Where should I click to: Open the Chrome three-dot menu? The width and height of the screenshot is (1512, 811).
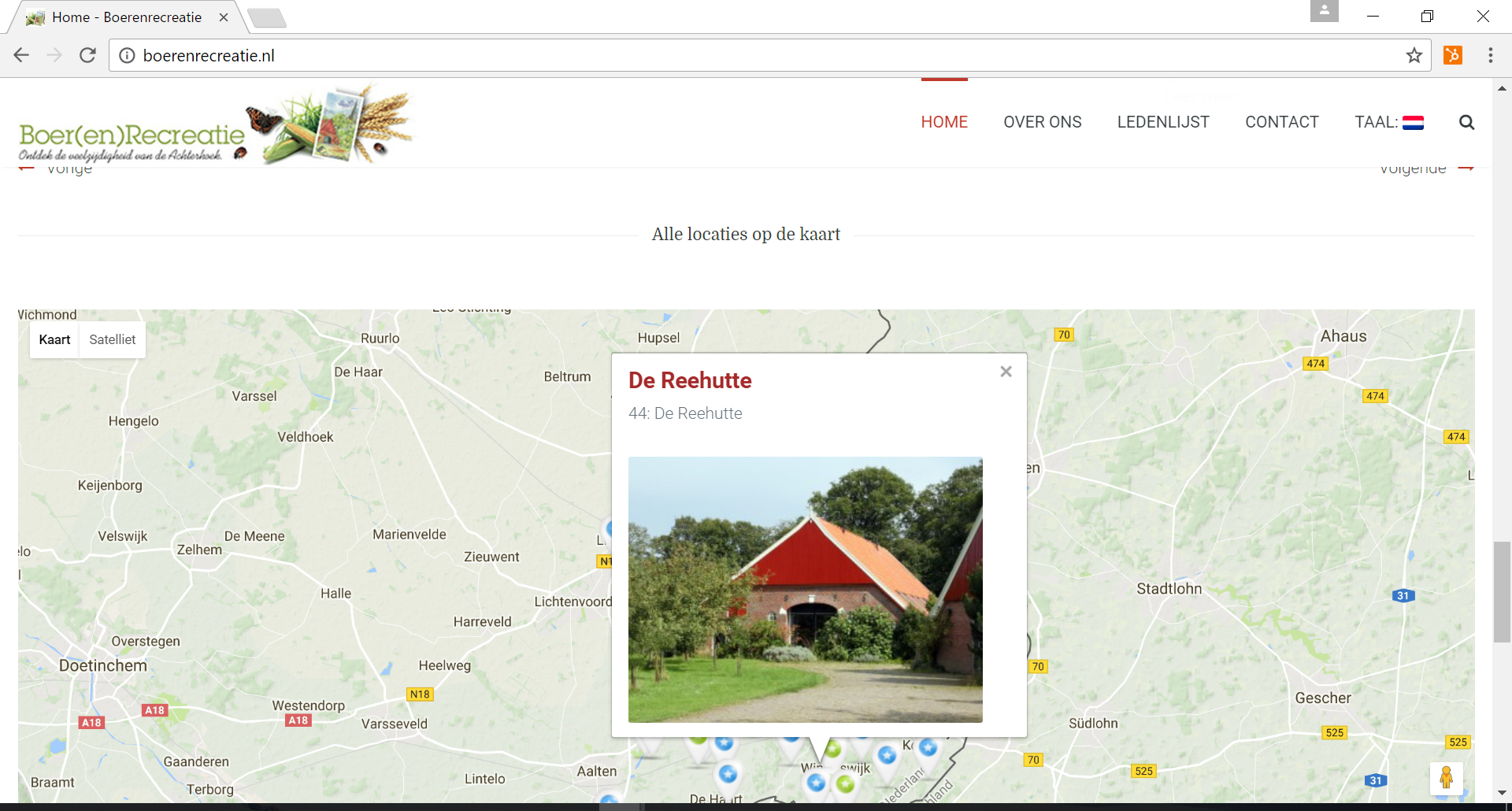1490,55
